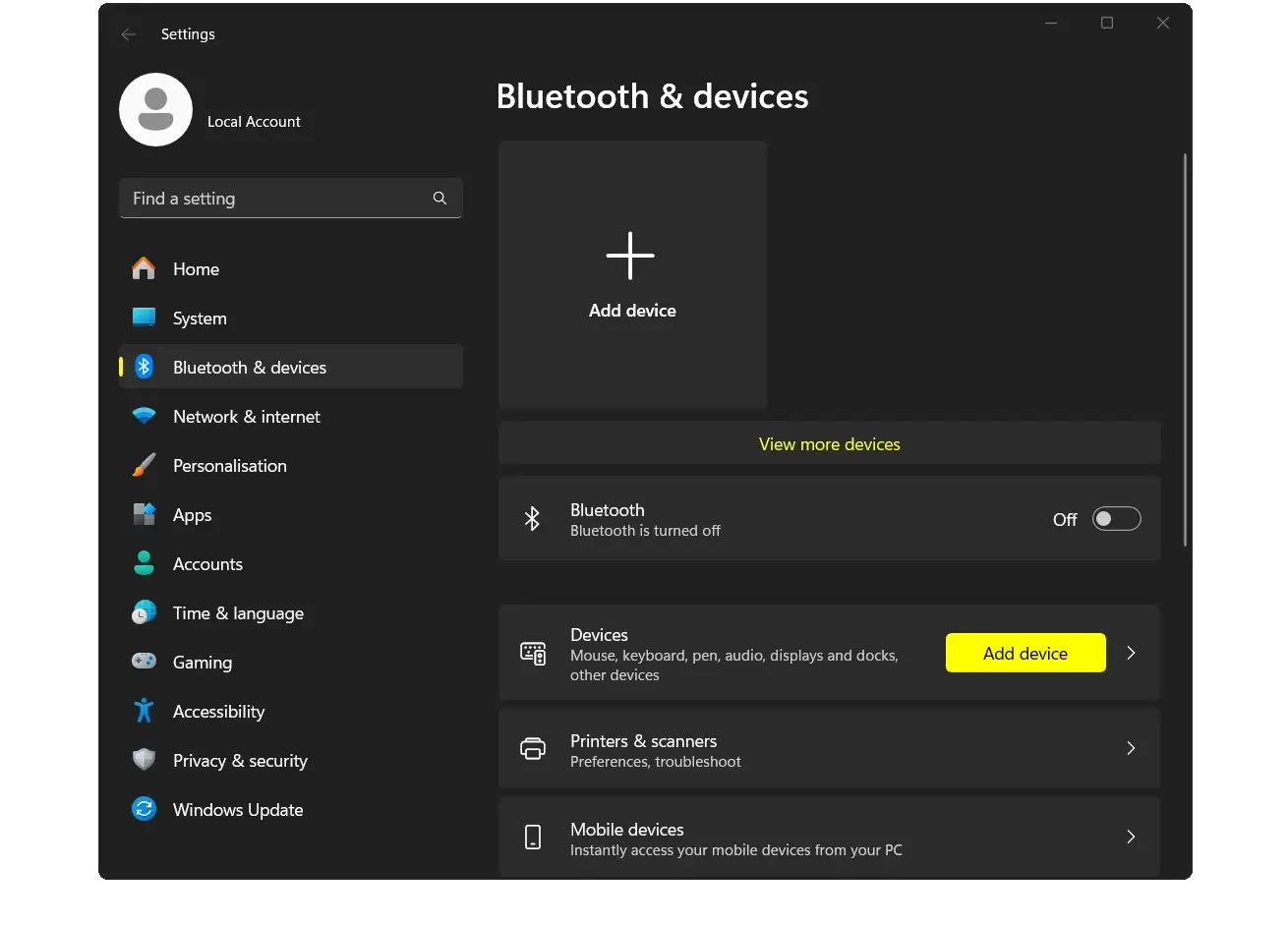
Task: Click the Local Account name
Action: pos(254,122)
